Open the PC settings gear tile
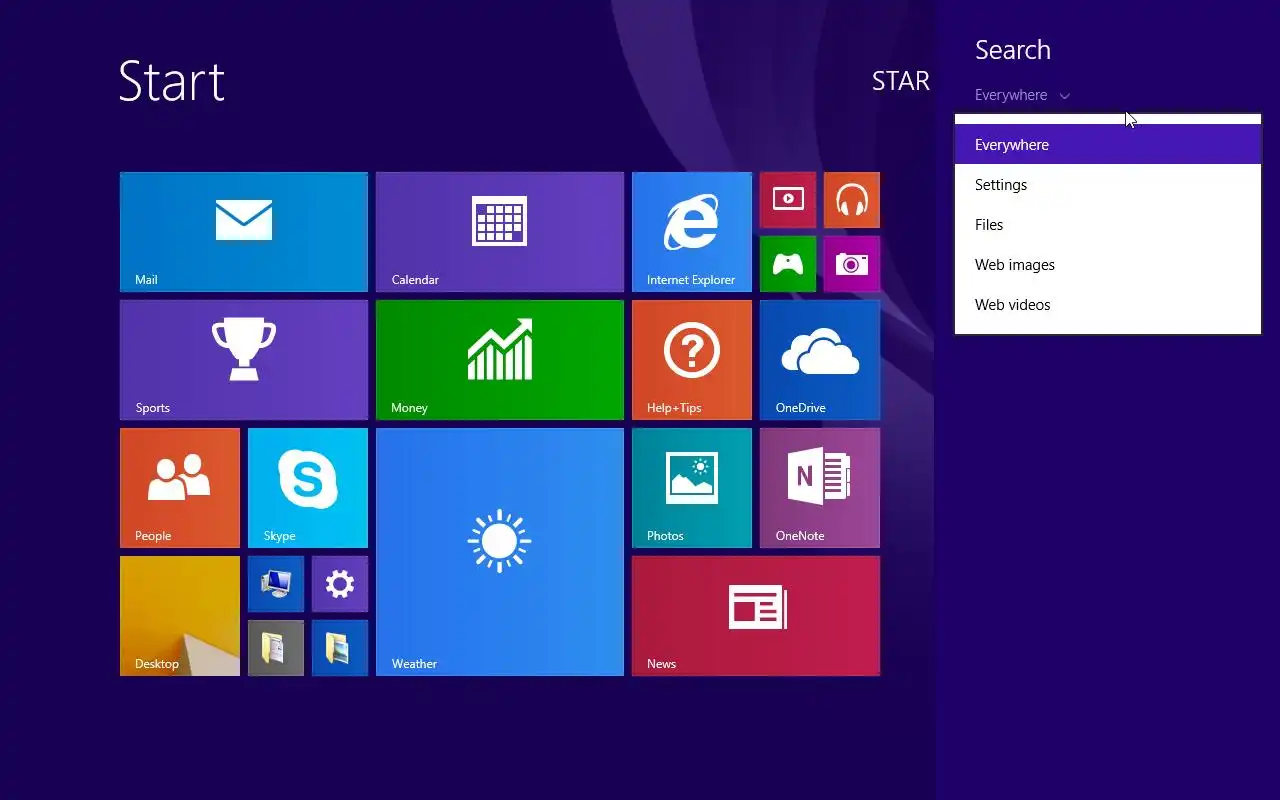1280x800 pixels. [340, 584]
